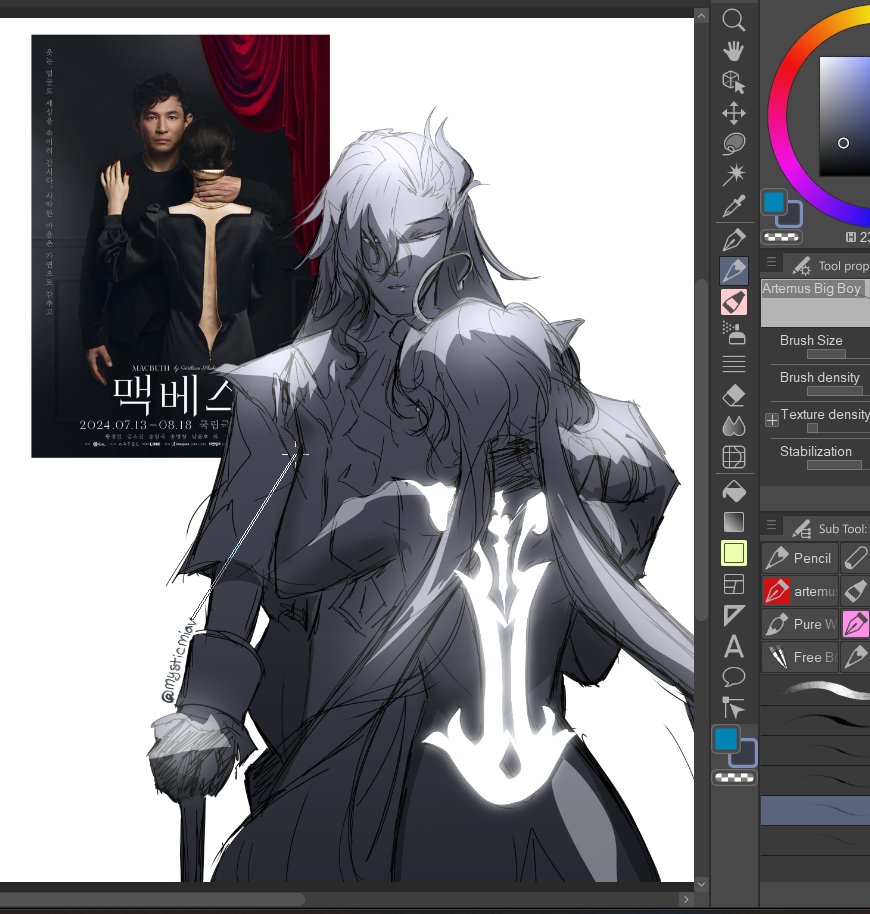Switch to the Pure W sub tool group
The image size is (870, 914).
point(799,624)
